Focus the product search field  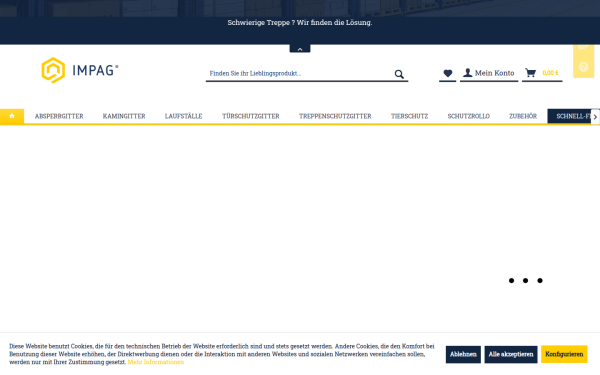300,73
